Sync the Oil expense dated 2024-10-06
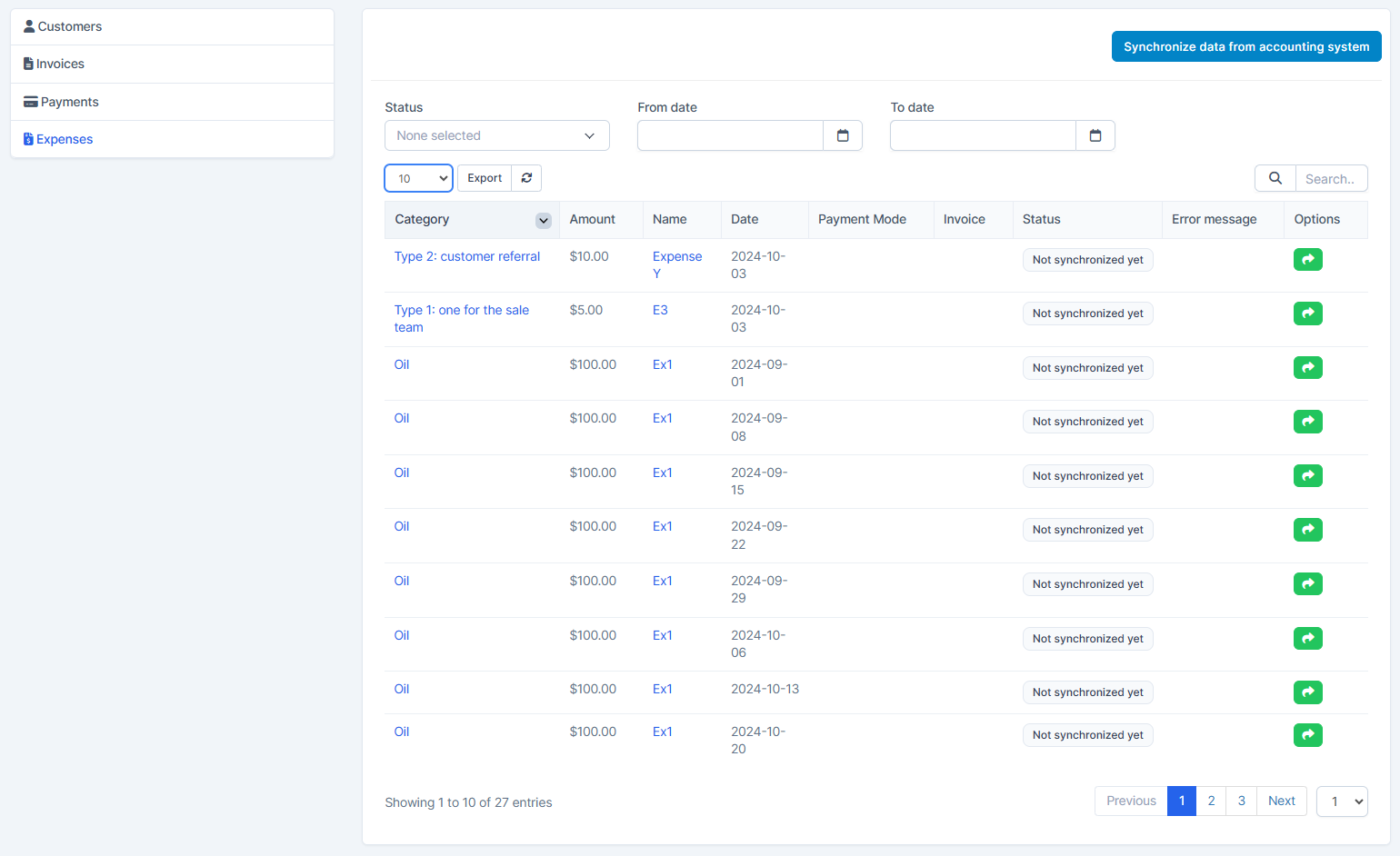The width and height of the screenshot is (1400, 856). click(1307, 639)
